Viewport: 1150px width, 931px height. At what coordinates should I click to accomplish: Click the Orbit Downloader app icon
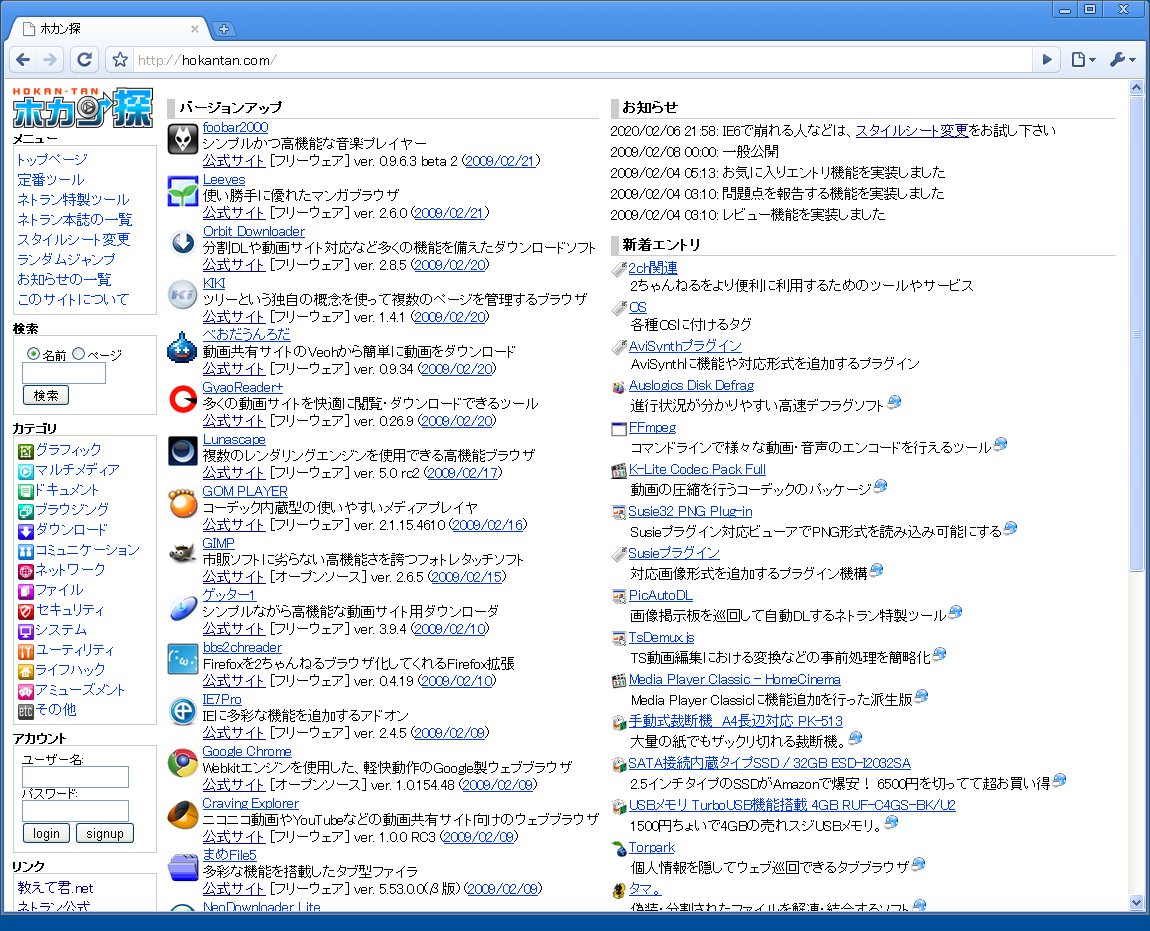coord(183,243)
